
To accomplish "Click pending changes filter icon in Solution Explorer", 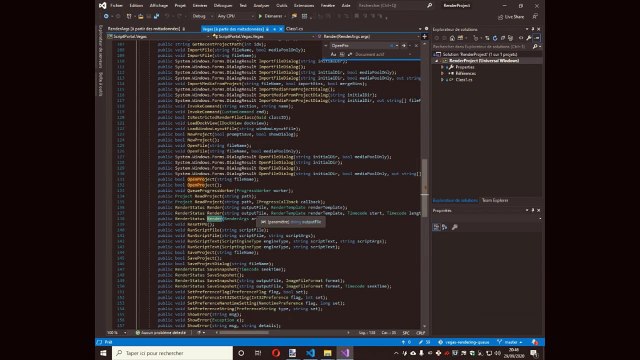I will click(x=476, y=38).
